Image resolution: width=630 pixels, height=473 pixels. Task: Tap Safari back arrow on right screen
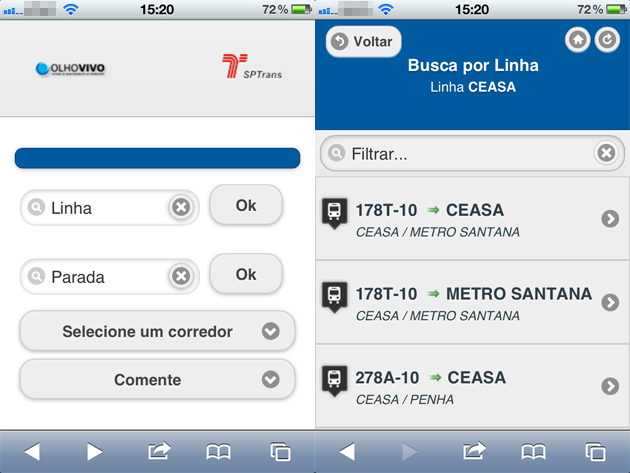(x=347, y=451)
